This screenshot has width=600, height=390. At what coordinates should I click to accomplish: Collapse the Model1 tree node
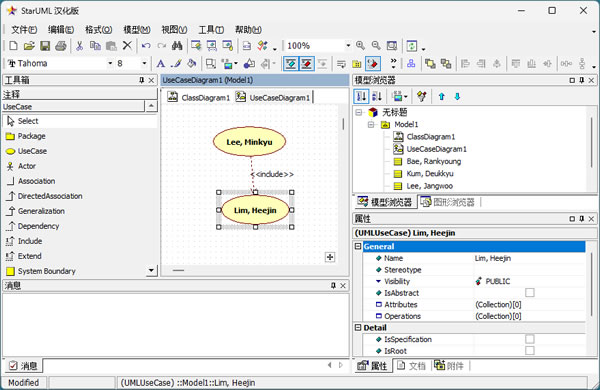[371, 124]
